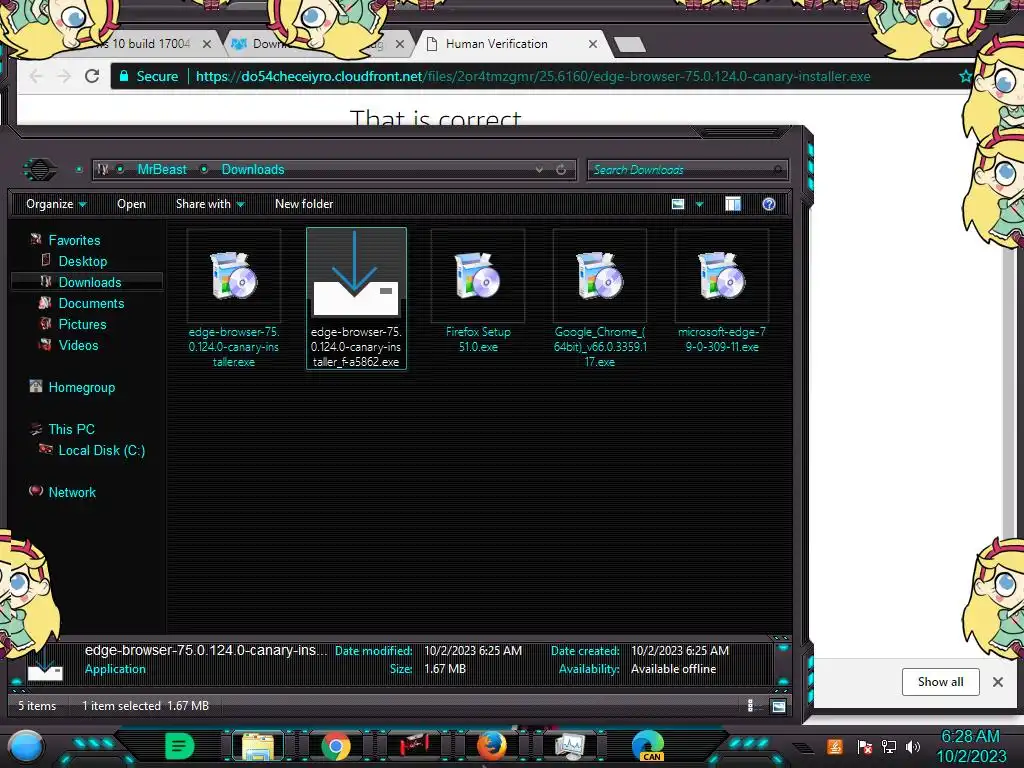Open This PC in the navigation pane
This screenshot has height=768, width=1024.
pyautogui.click(x=71, y=429)
